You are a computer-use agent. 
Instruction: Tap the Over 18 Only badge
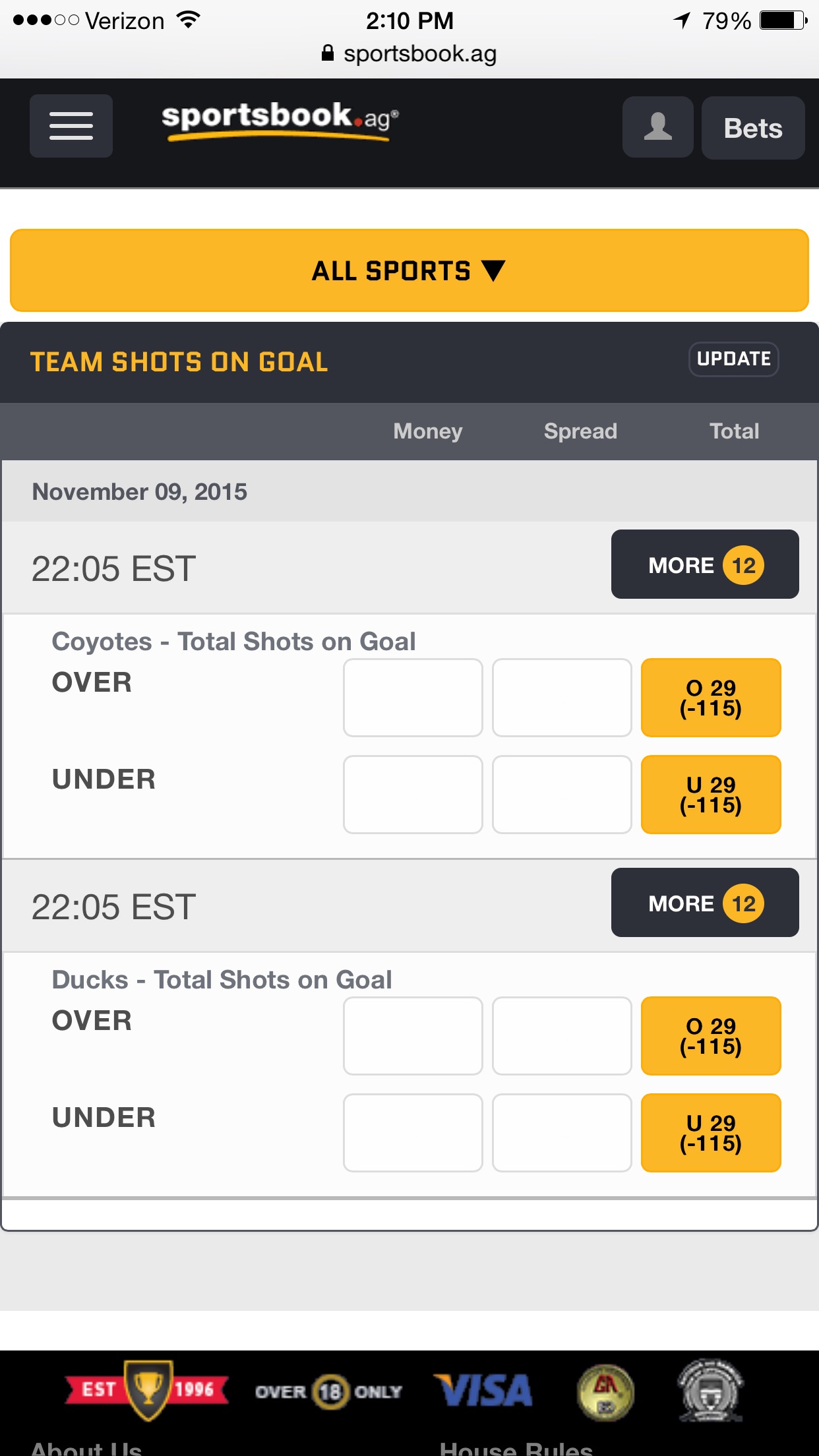coord(328,1391)
